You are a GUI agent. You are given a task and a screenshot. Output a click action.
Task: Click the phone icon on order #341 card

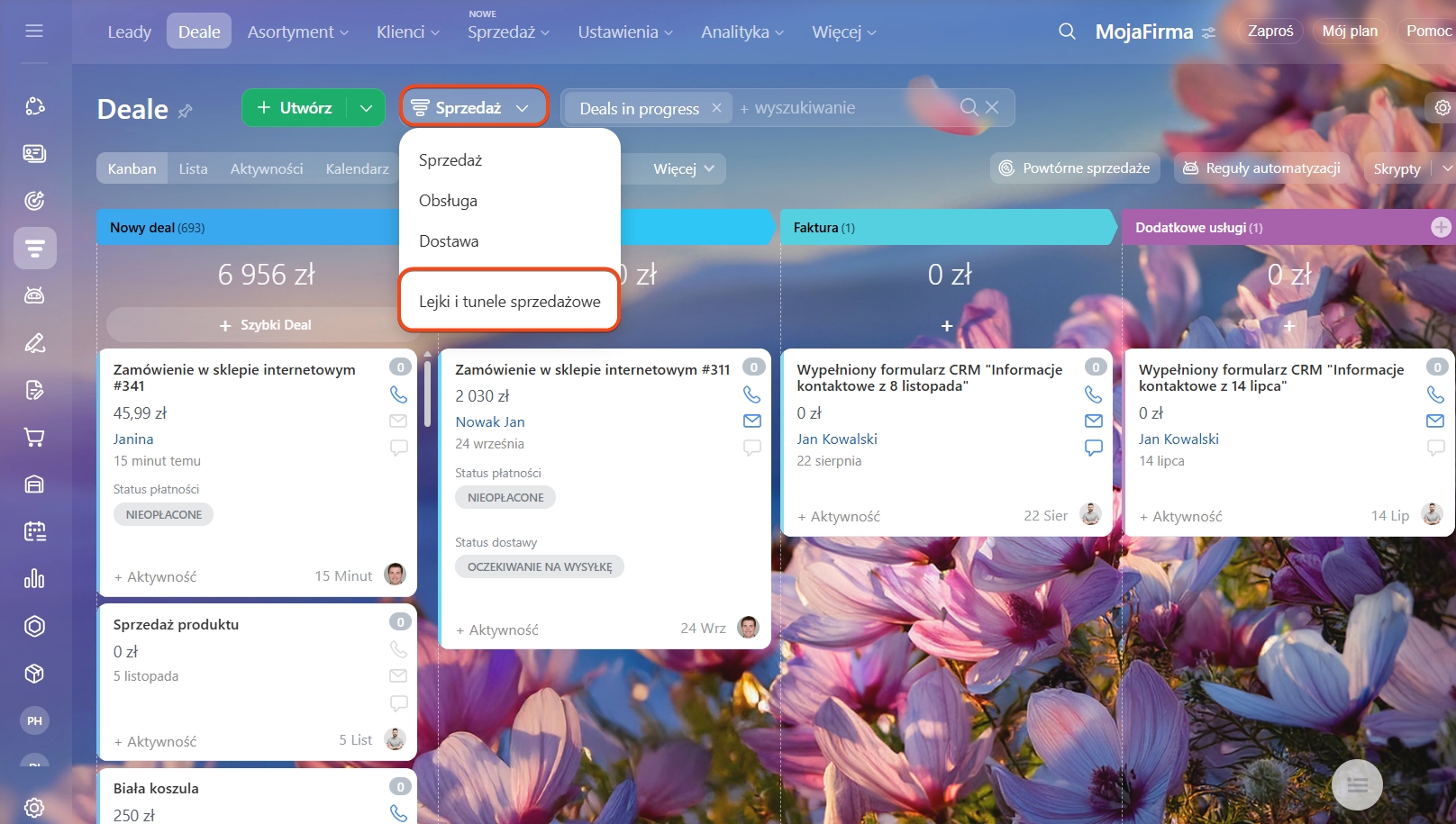398,394
